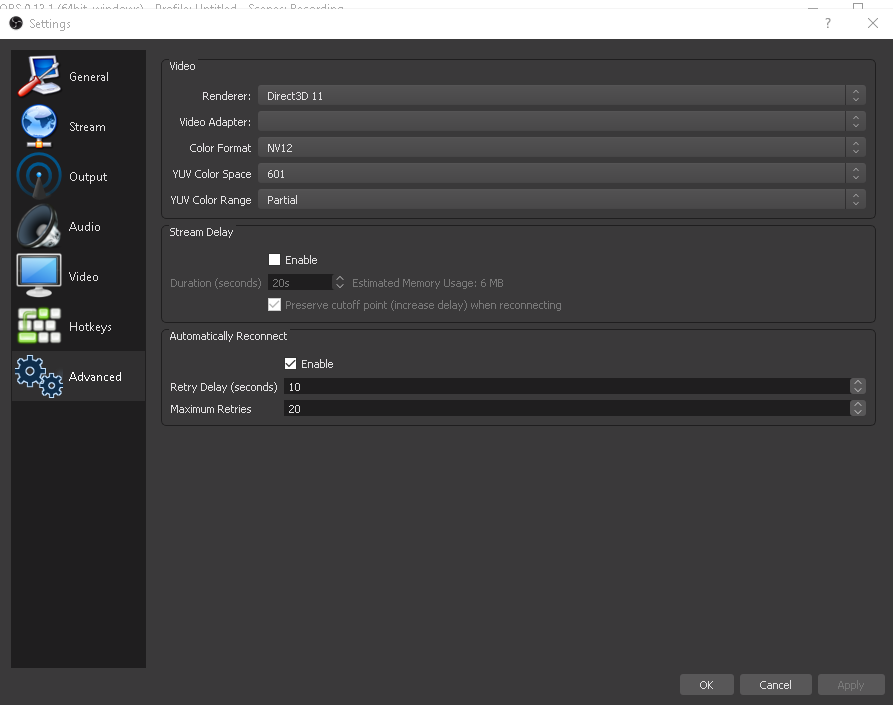Select the Video monitor icon
The height and width of the screenshot is (705, 893).
(x=39, y=276)
